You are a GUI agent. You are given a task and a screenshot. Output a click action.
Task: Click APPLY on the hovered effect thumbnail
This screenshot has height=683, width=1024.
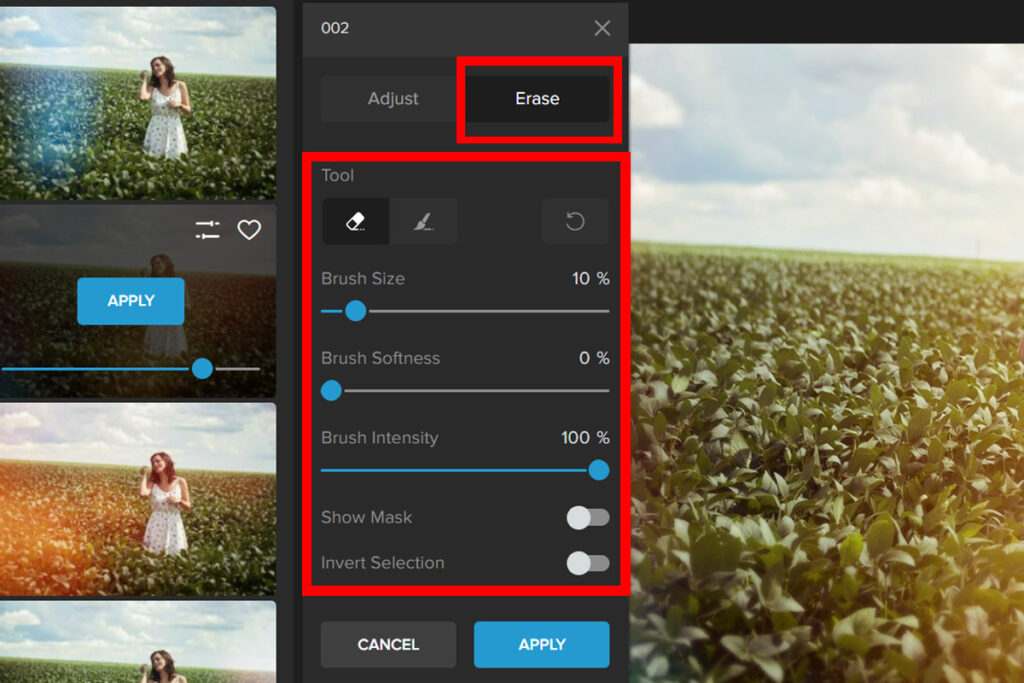[x=131, y=301]
